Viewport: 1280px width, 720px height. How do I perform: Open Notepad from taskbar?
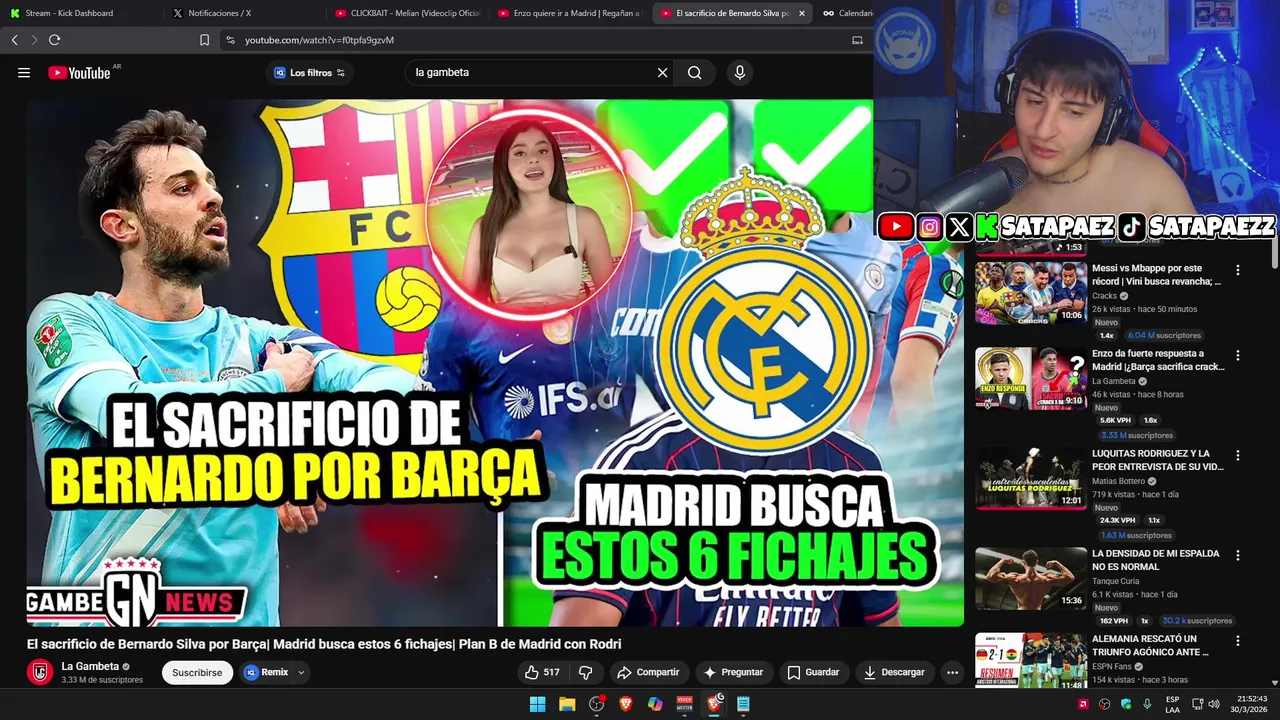(743, 704)
